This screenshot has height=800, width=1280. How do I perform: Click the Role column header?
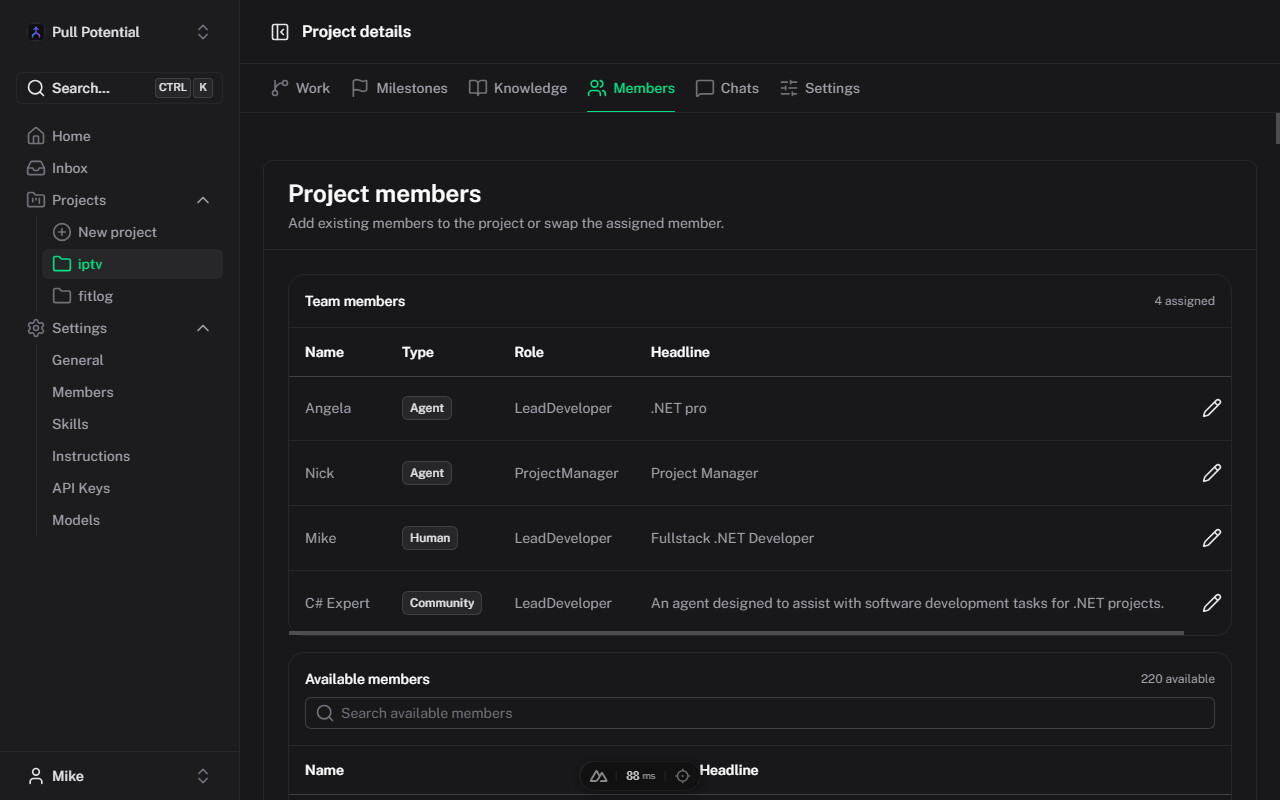(529, 352)
